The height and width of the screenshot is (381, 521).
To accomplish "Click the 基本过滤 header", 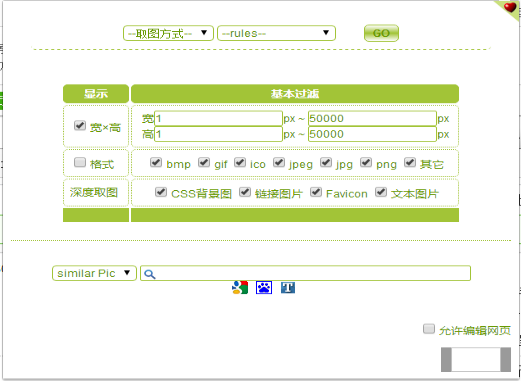I will click(295, 94).
